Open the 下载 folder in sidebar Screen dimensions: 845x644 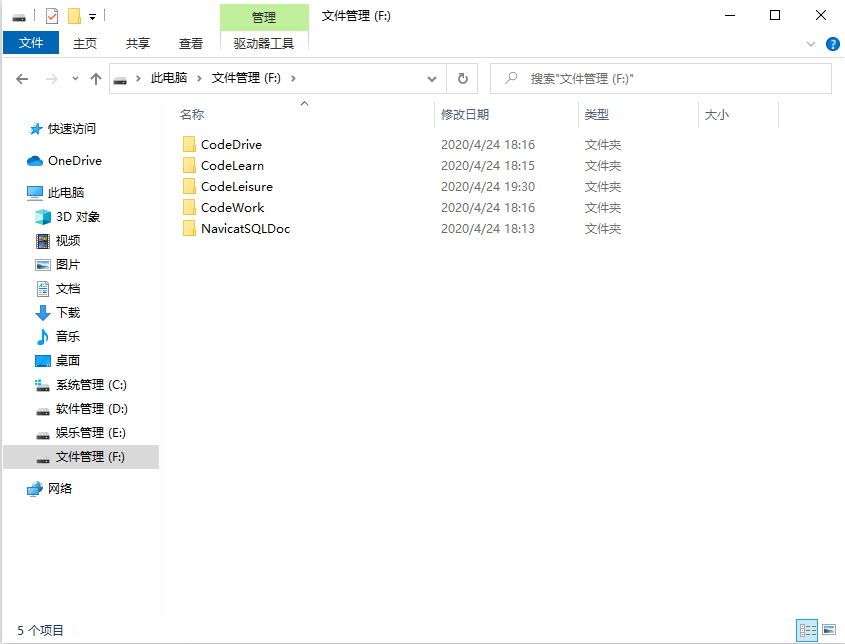(x=68, y=313)
